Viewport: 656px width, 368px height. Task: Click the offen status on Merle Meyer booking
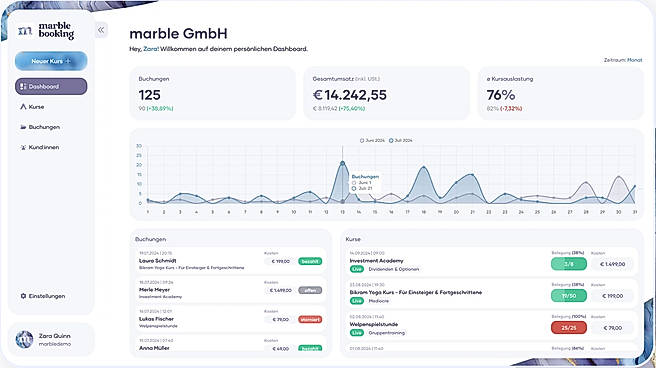tap(310, 290)
